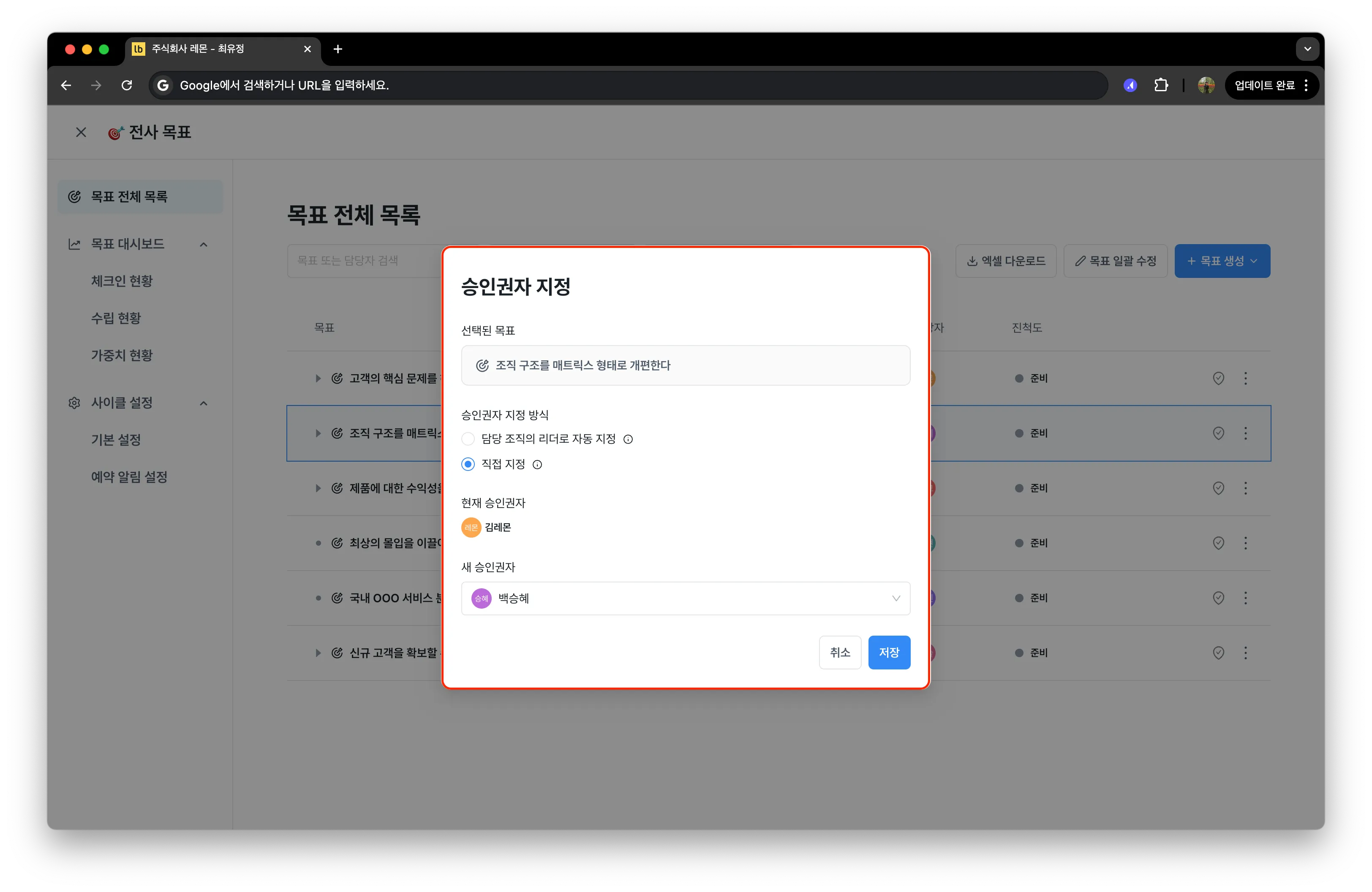Open 기본 설정 in sidebar
Viewport: 1372px width, 892px height.
pos(116,440)
